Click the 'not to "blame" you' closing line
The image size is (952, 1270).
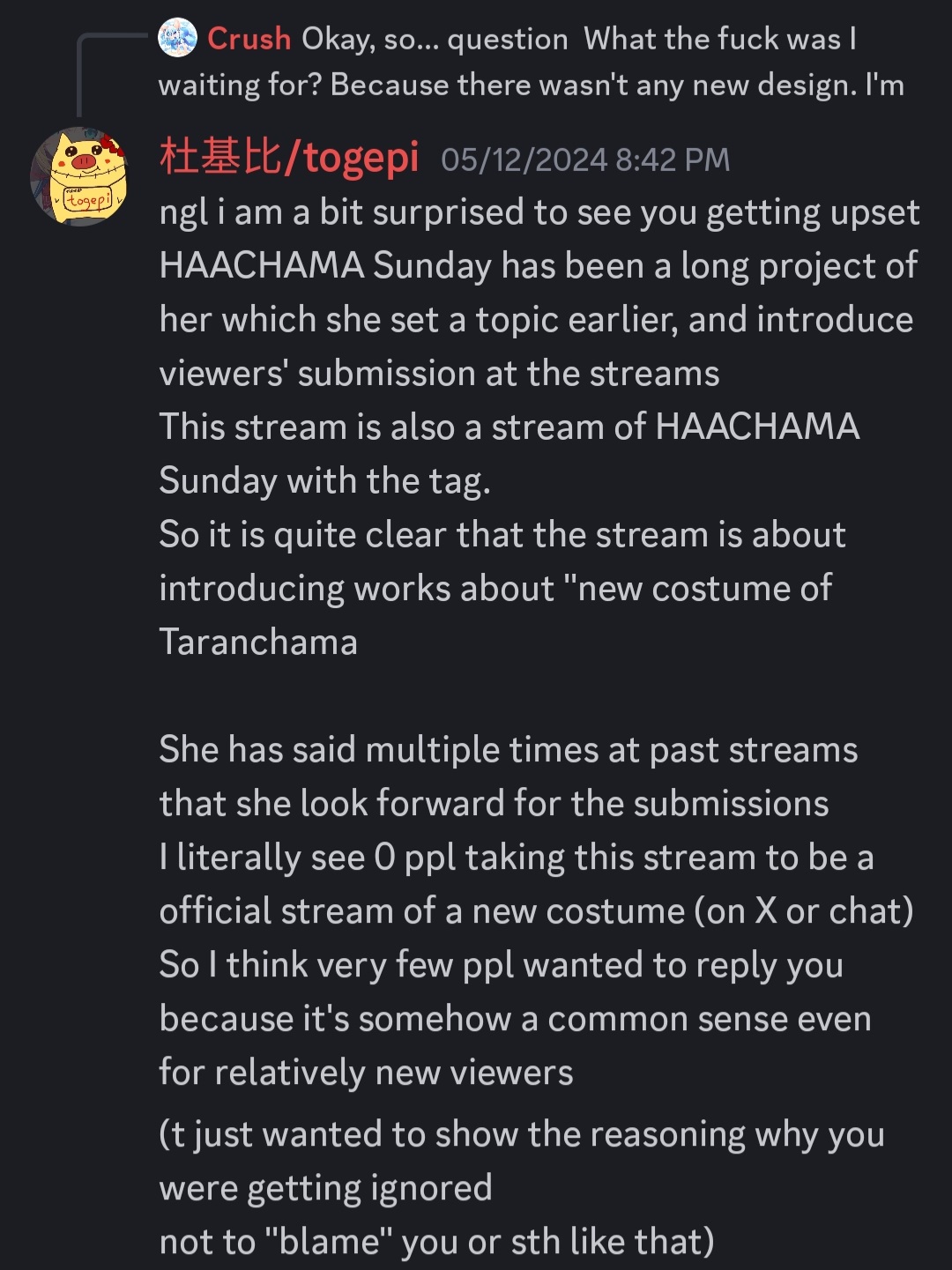tap(437, 1242)
